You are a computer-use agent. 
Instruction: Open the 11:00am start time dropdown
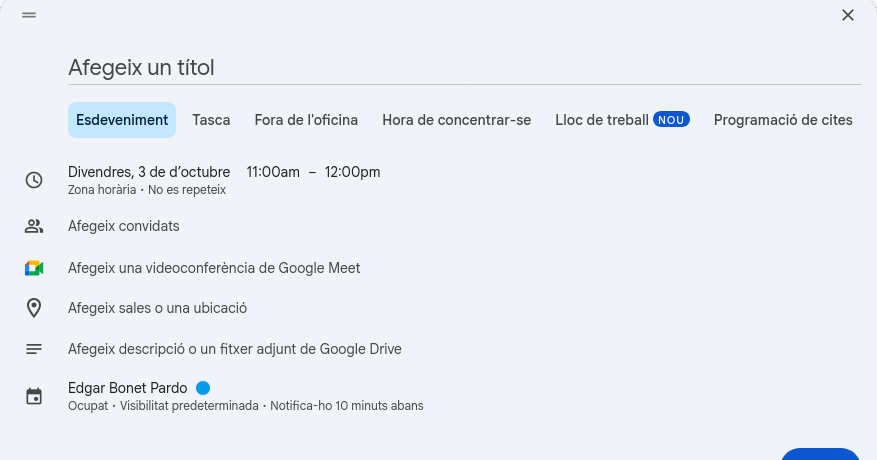[x=273, y=172]
